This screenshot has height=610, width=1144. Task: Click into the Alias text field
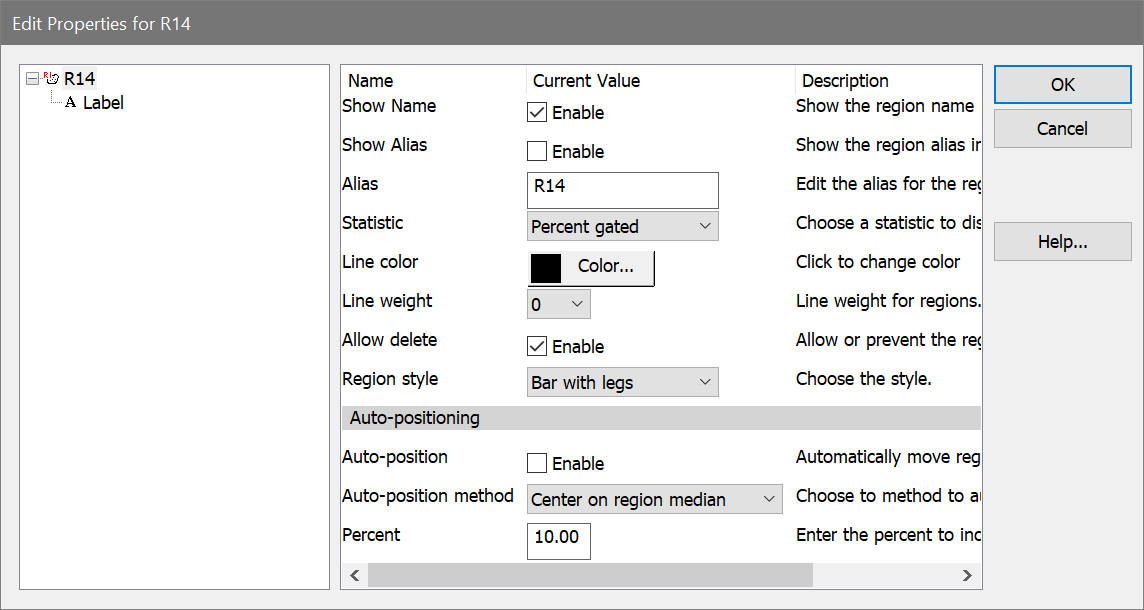(x=622, y=190)
